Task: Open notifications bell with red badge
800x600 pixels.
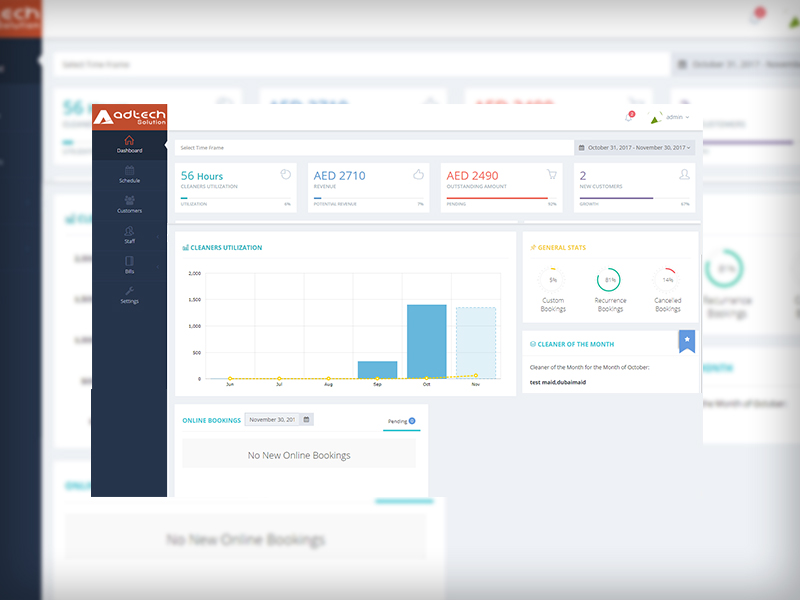Action: (x=629, y=117)
